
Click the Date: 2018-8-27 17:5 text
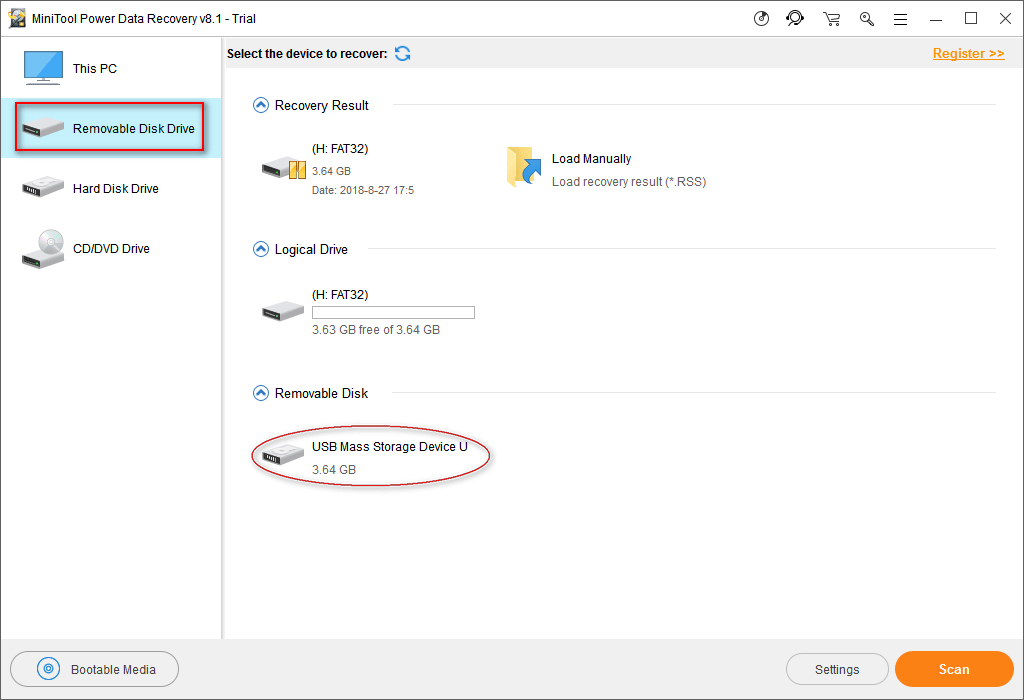363,191
